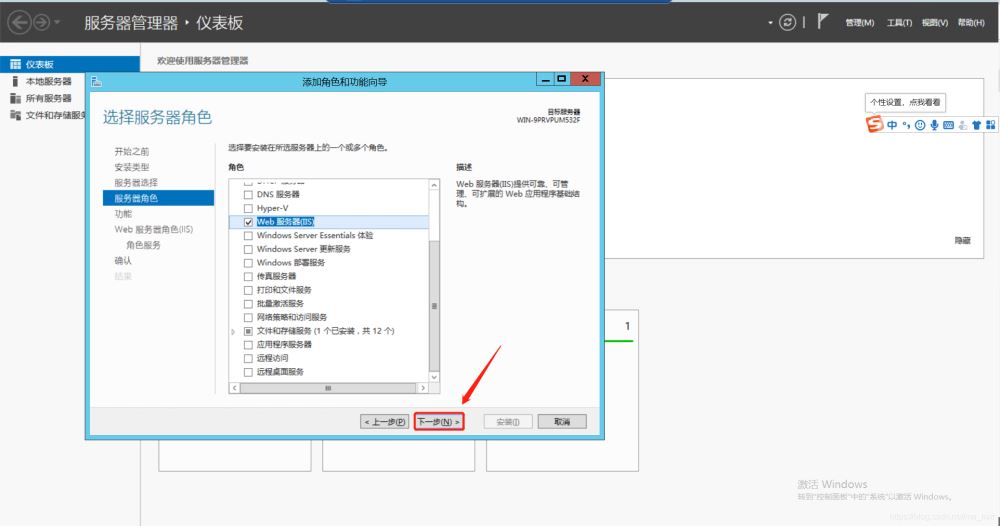Check the 打印和文件服务 checkbox

248,290
